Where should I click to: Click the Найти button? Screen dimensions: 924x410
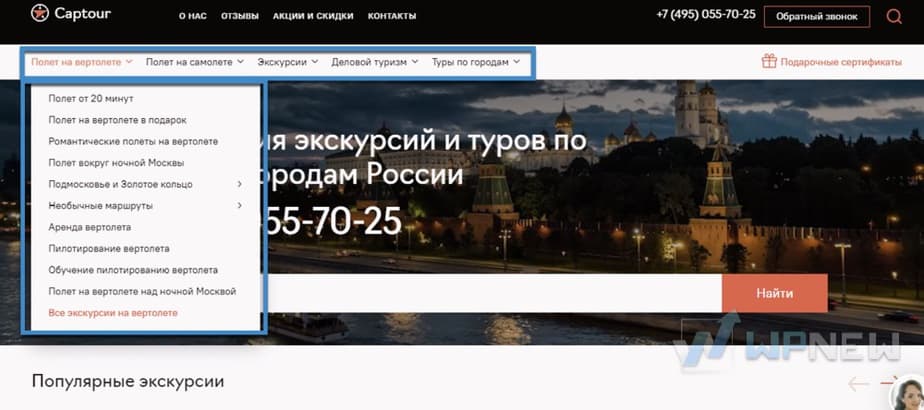click(x=774, y=293)
